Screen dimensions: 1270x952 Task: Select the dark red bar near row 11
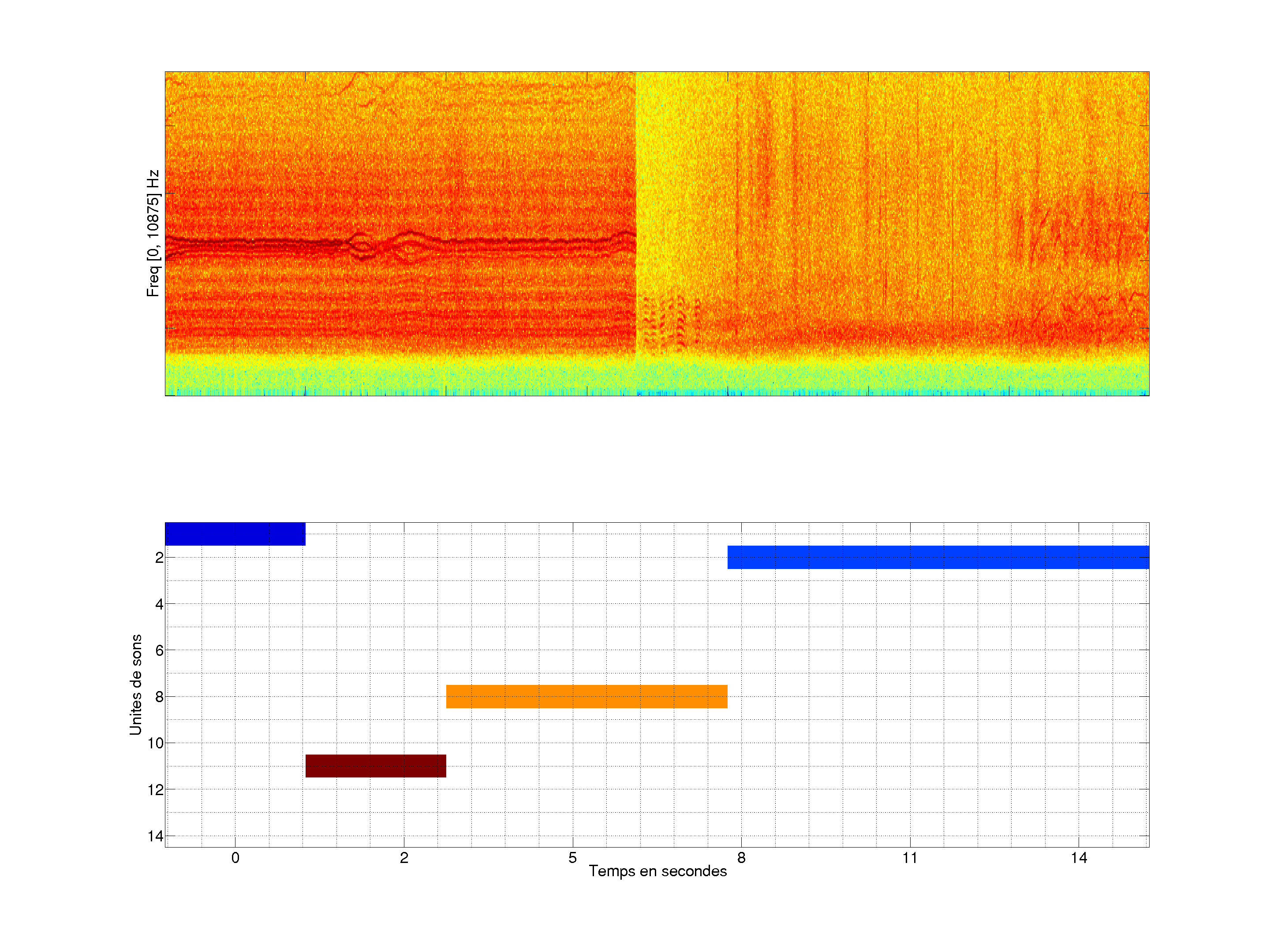point(376,766)
